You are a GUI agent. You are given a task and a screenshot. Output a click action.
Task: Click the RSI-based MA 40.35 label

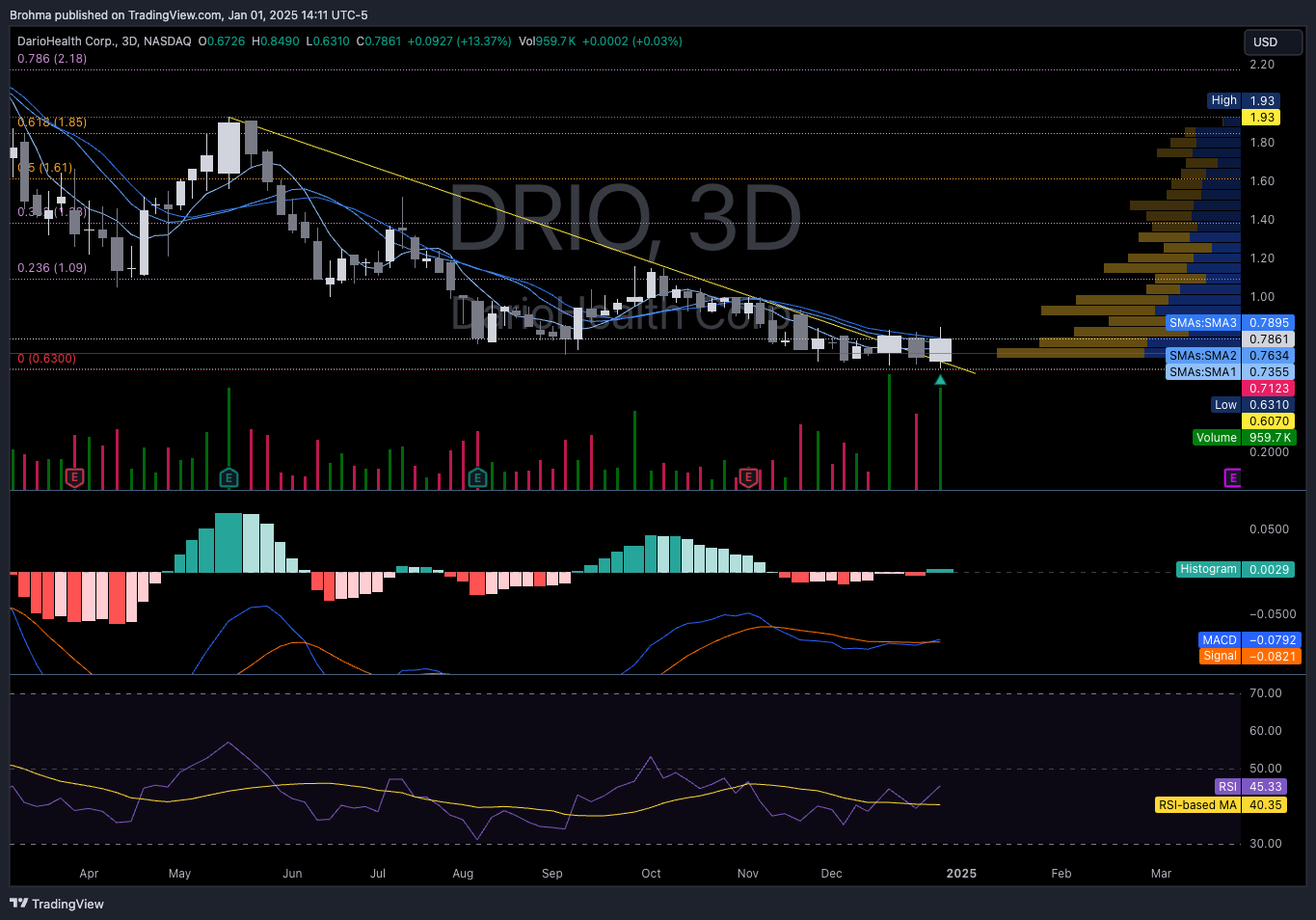(x=1221, y=805)
